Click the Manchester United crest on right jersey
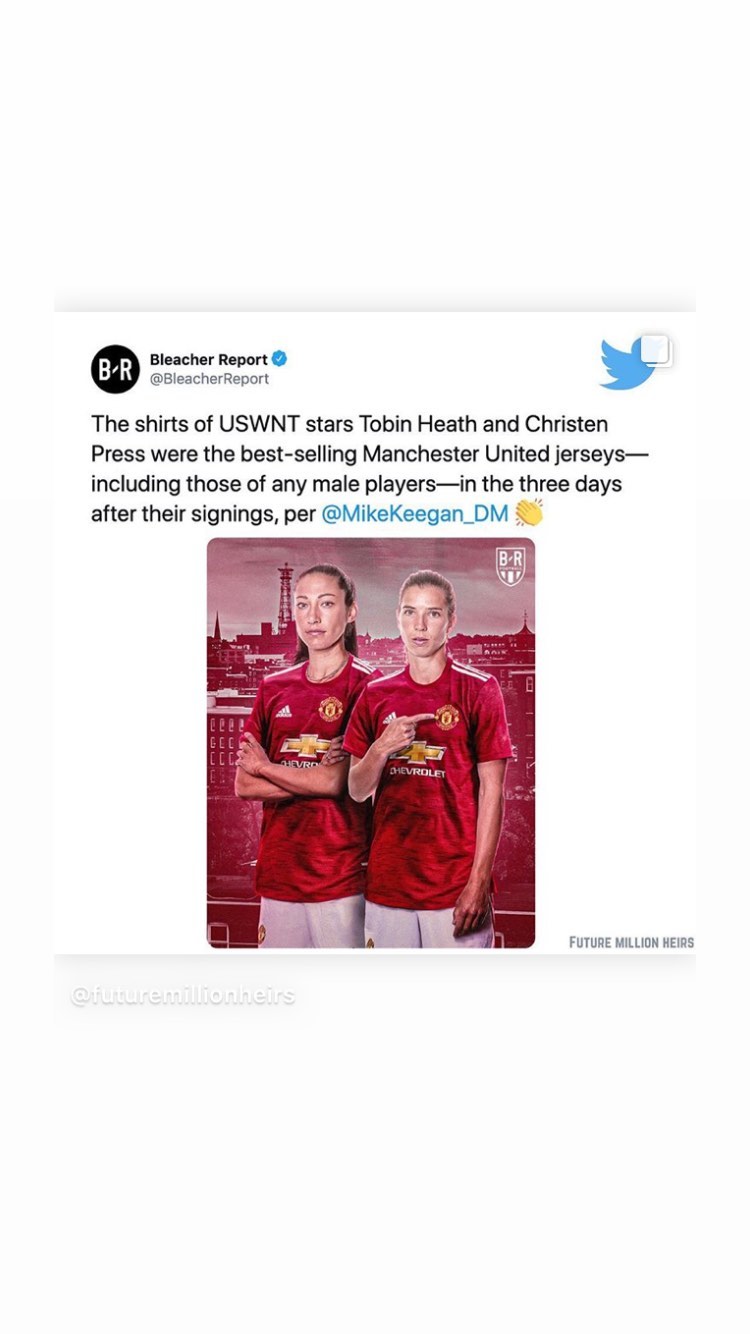Screen dimensions: 750x1334 tap(447, 716)
